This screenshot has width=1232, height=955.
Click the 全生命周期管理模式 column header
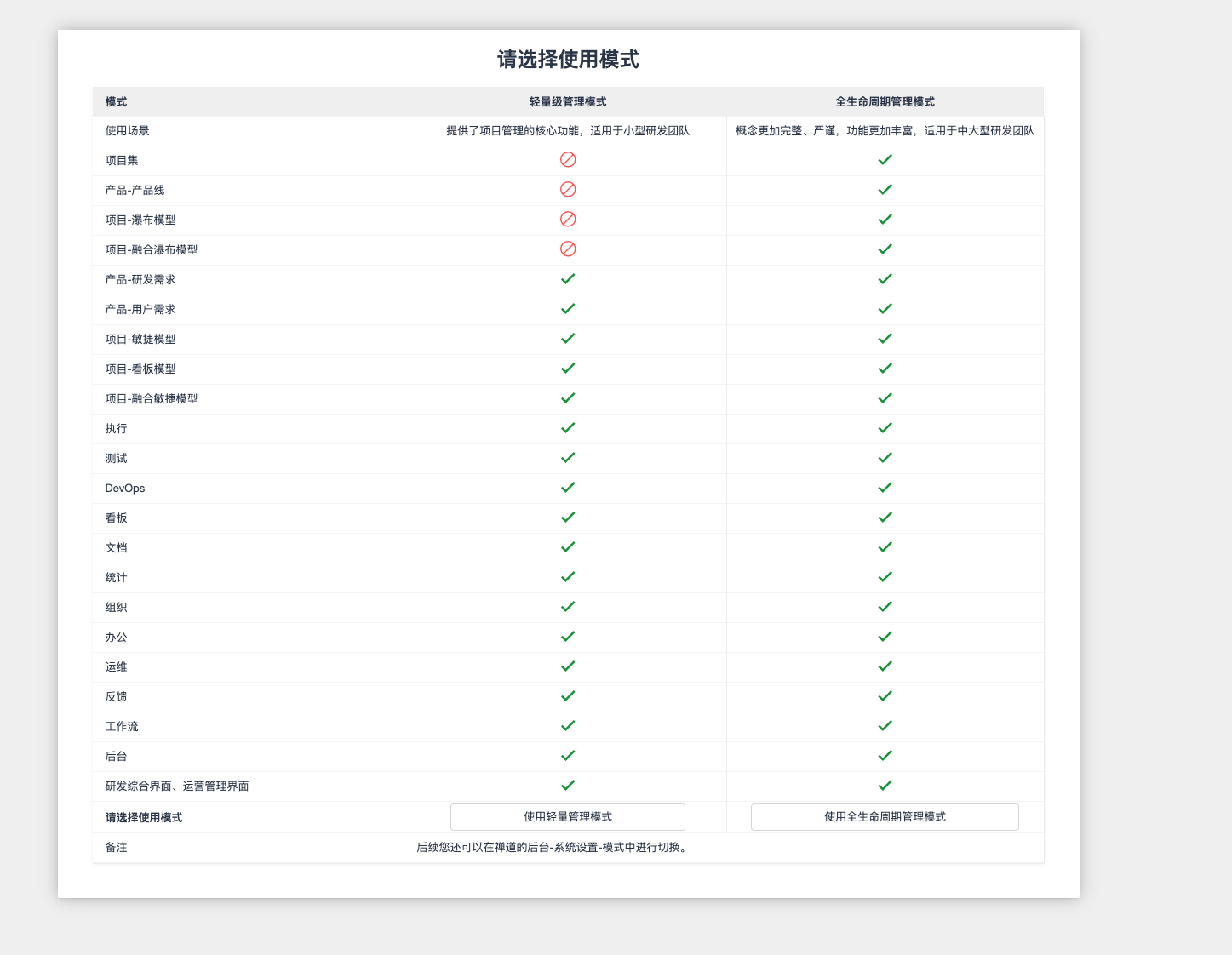885,102
